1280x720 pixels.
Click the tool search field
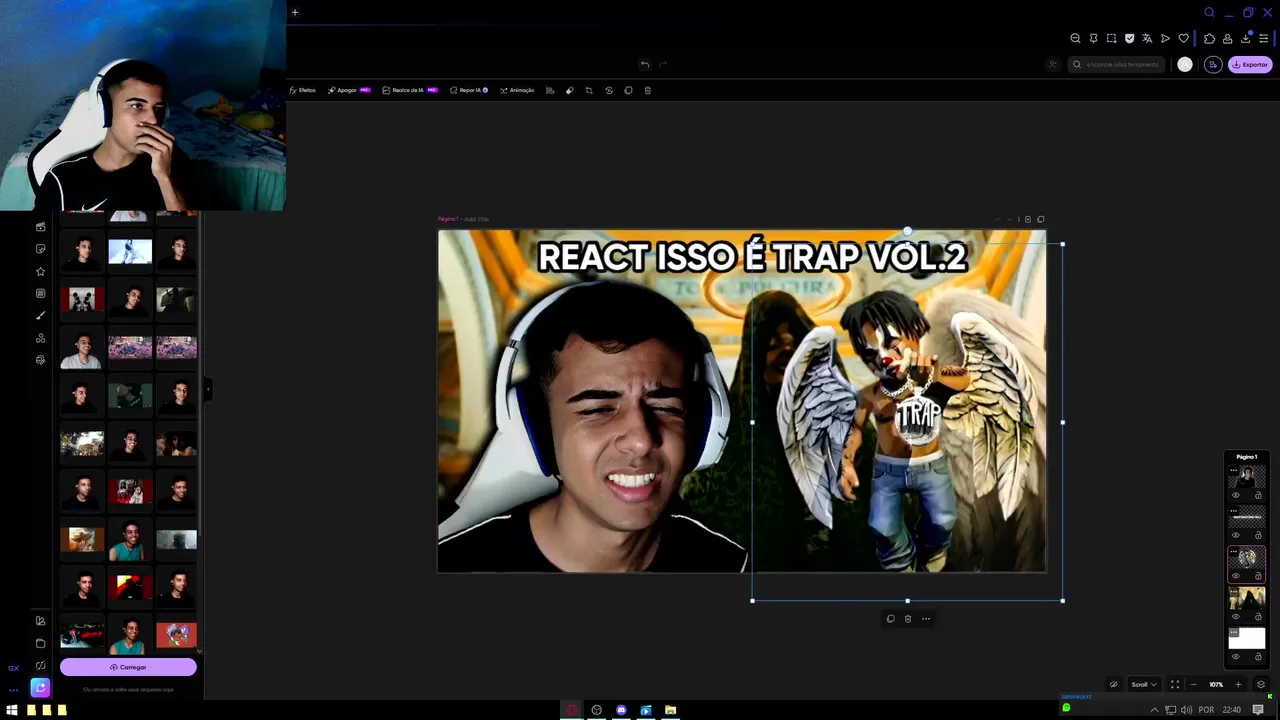tap(1117, 64)
